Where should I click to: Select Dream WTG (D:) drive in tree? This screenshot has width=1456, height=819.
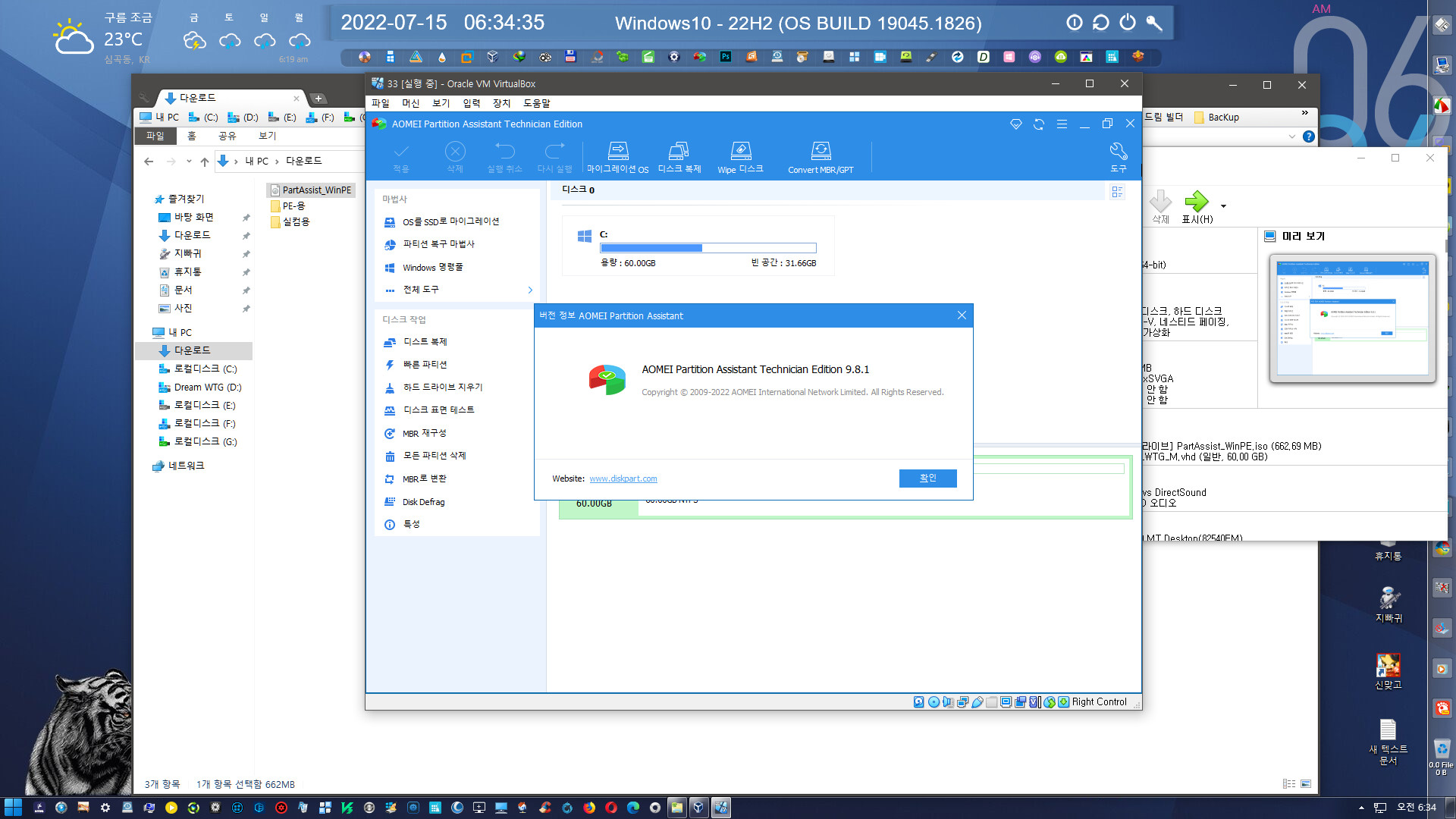coord(200,388)
